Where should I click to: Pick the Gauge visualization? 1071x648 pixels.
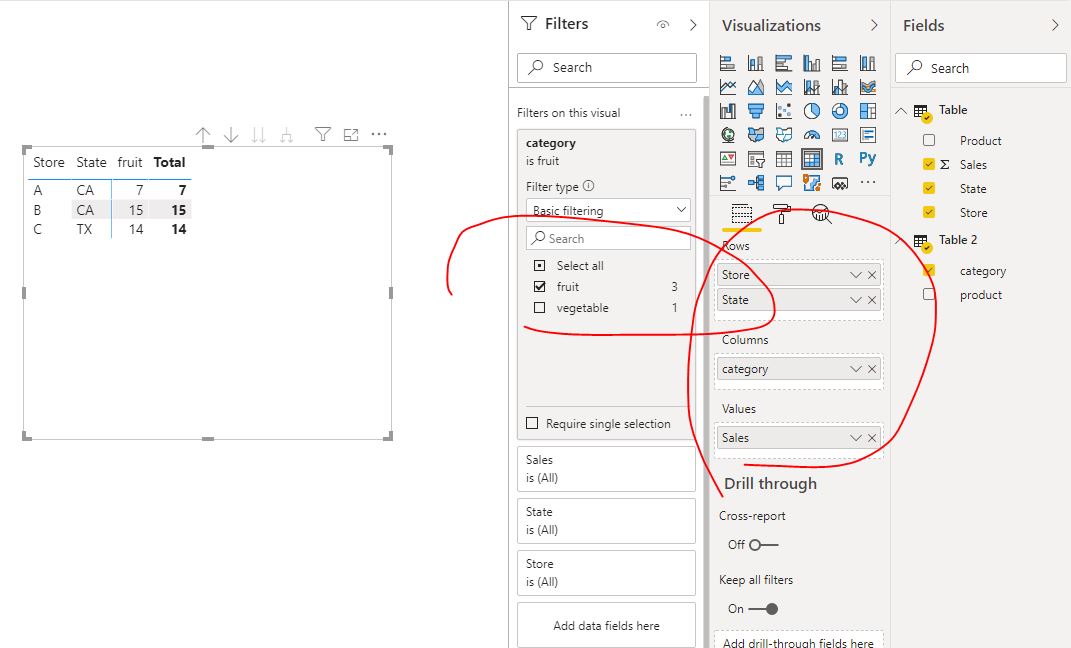pyautogui.click(x=811, y=135)
